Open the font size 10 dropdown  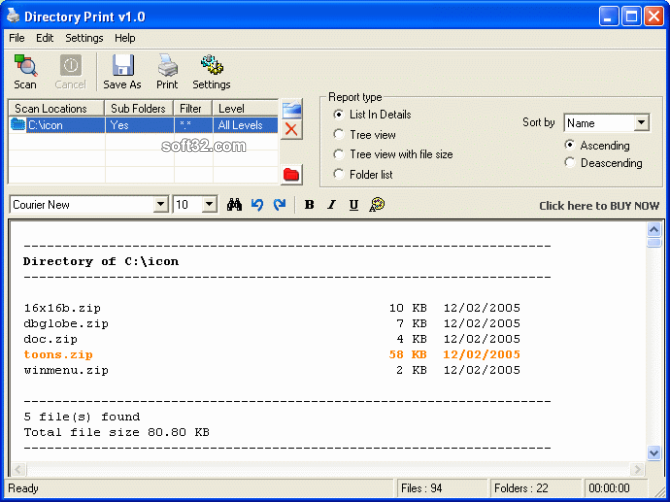point(209,205)
